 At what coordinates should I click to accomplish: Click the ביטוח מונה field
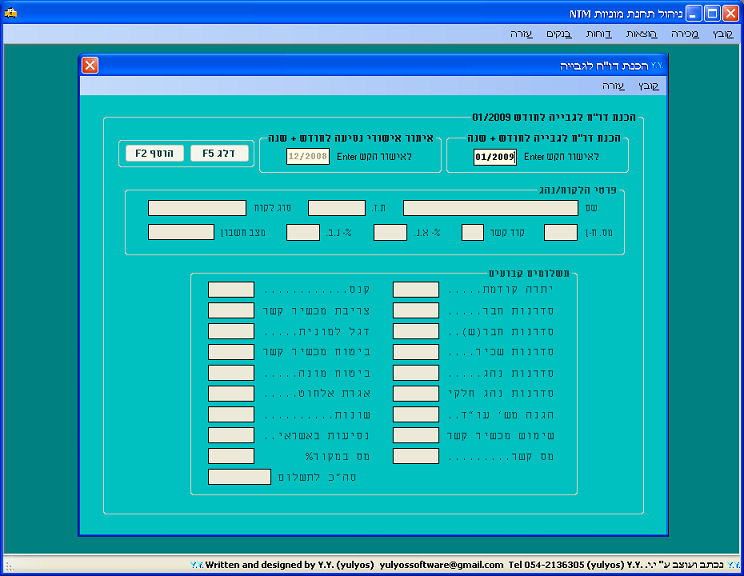coord(232,373)
